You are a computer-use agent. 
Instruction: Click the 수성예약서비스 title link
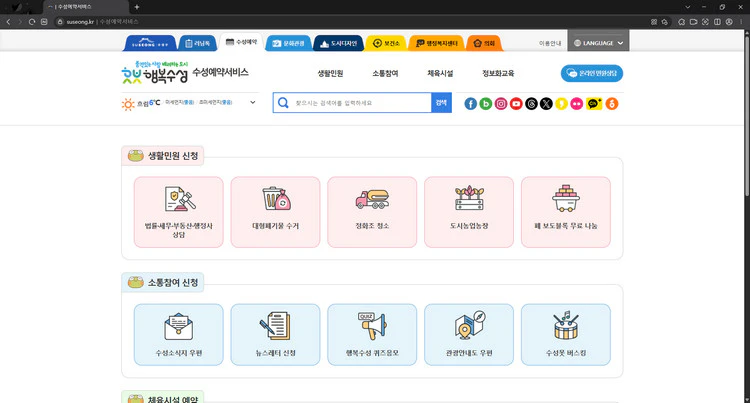(x=221, y=72)
